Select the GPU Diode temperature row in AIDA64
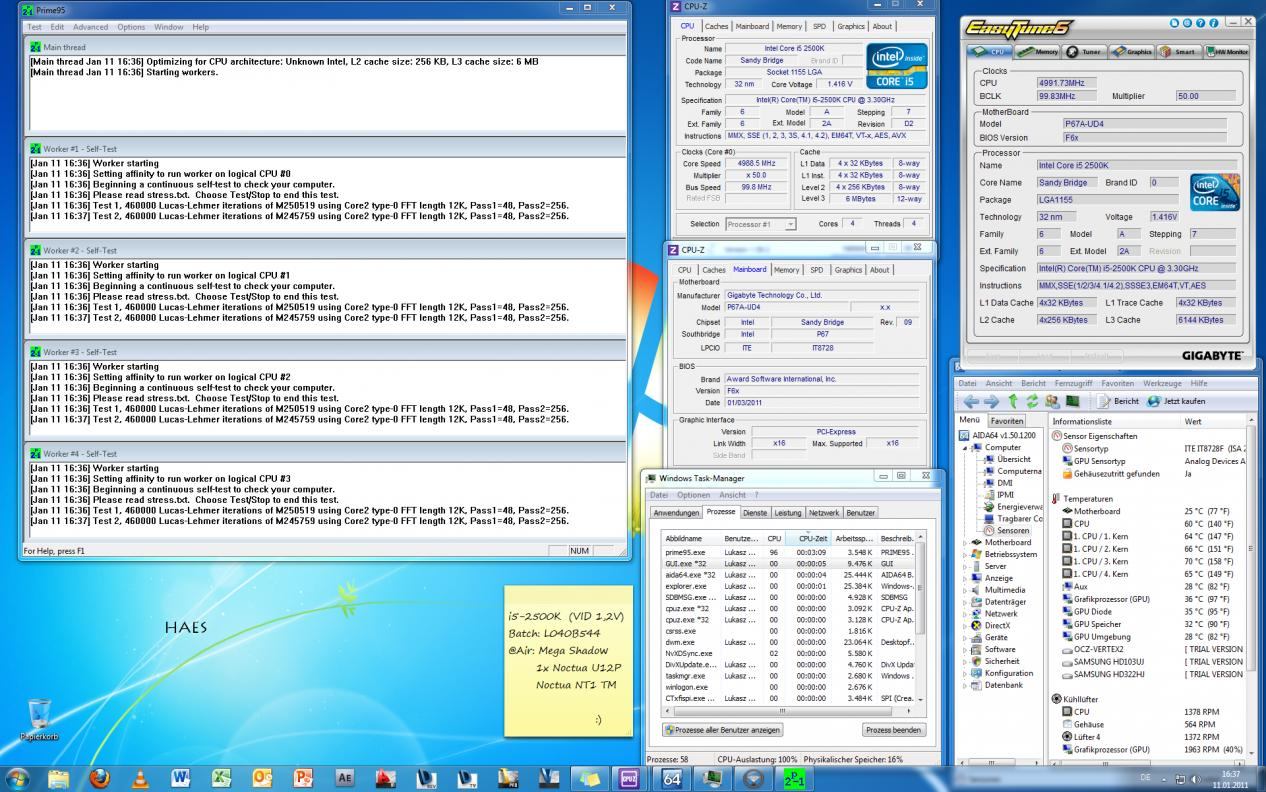The width and height of the screenshot is (1266, 792). point(1148,611)
